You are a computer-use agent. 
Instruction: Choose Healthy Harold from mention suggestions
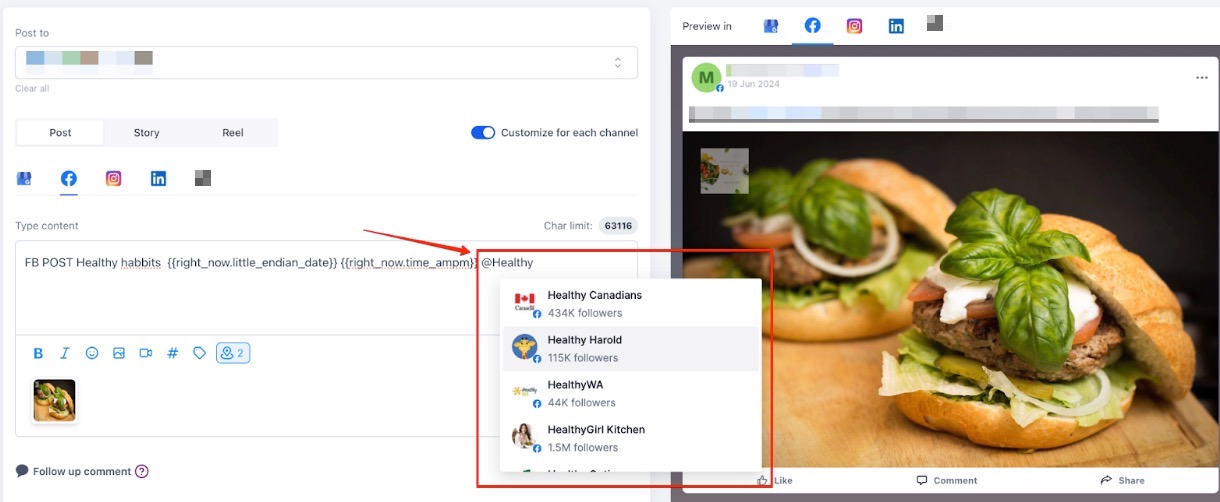pyautogui.click(x=631, y=349)
